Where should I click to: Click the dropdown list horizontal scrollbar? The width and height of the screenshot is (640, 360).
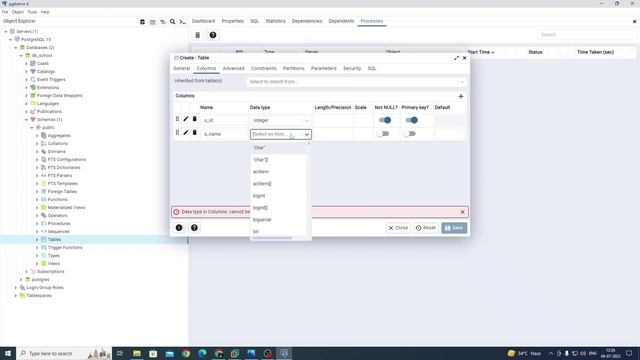pos(272,238)
